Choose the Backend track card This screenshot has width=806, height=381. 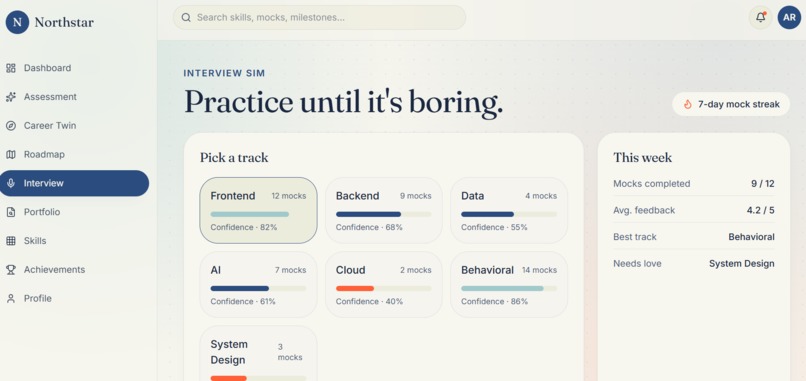[x=383, y=210]
